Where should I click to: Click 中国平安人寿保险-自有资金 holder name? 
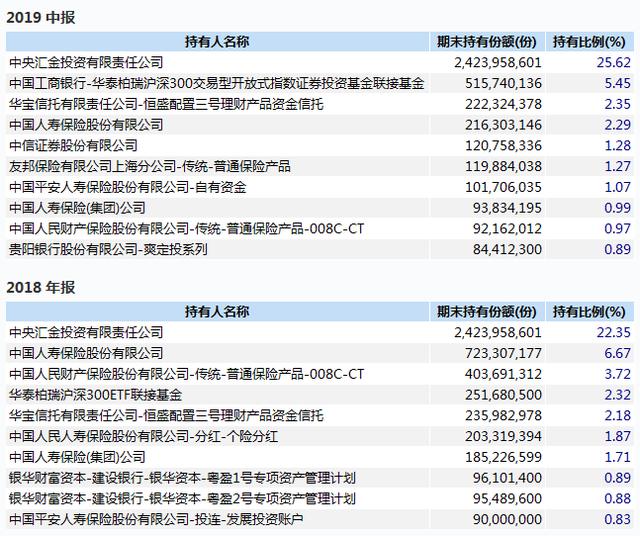[x=128, y=187]
